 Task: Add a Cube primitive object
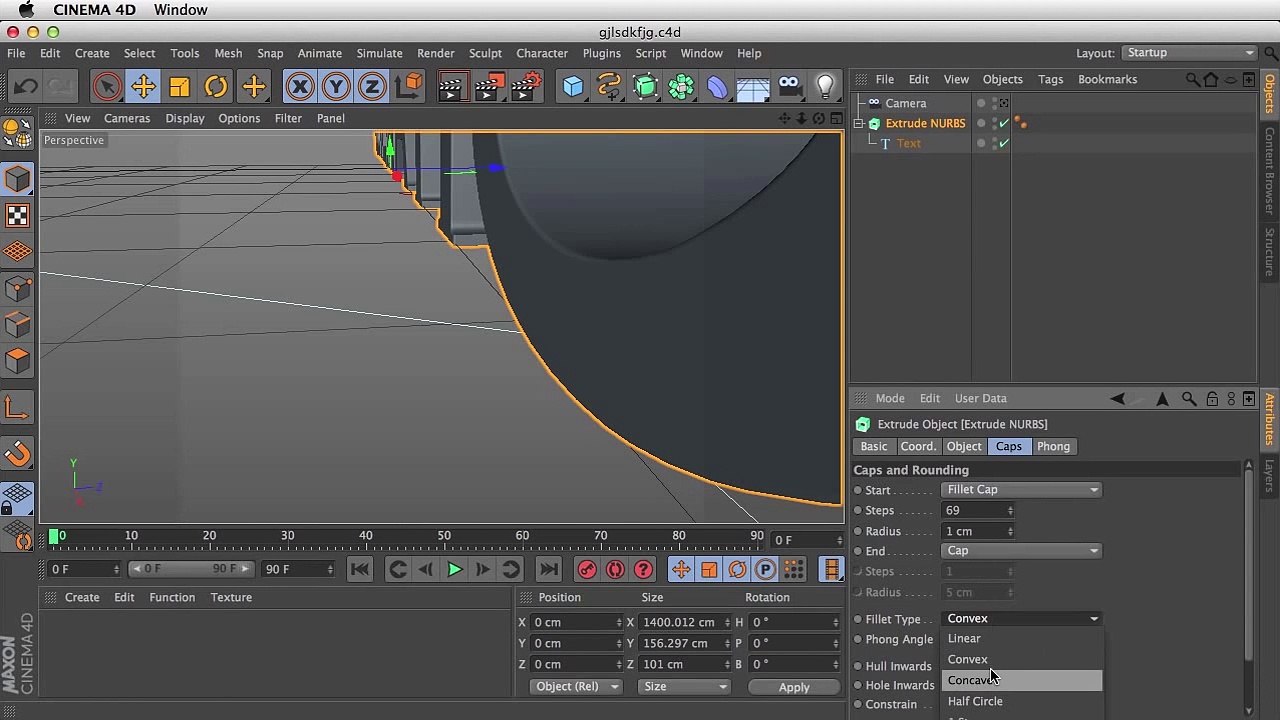coord(573,87)
